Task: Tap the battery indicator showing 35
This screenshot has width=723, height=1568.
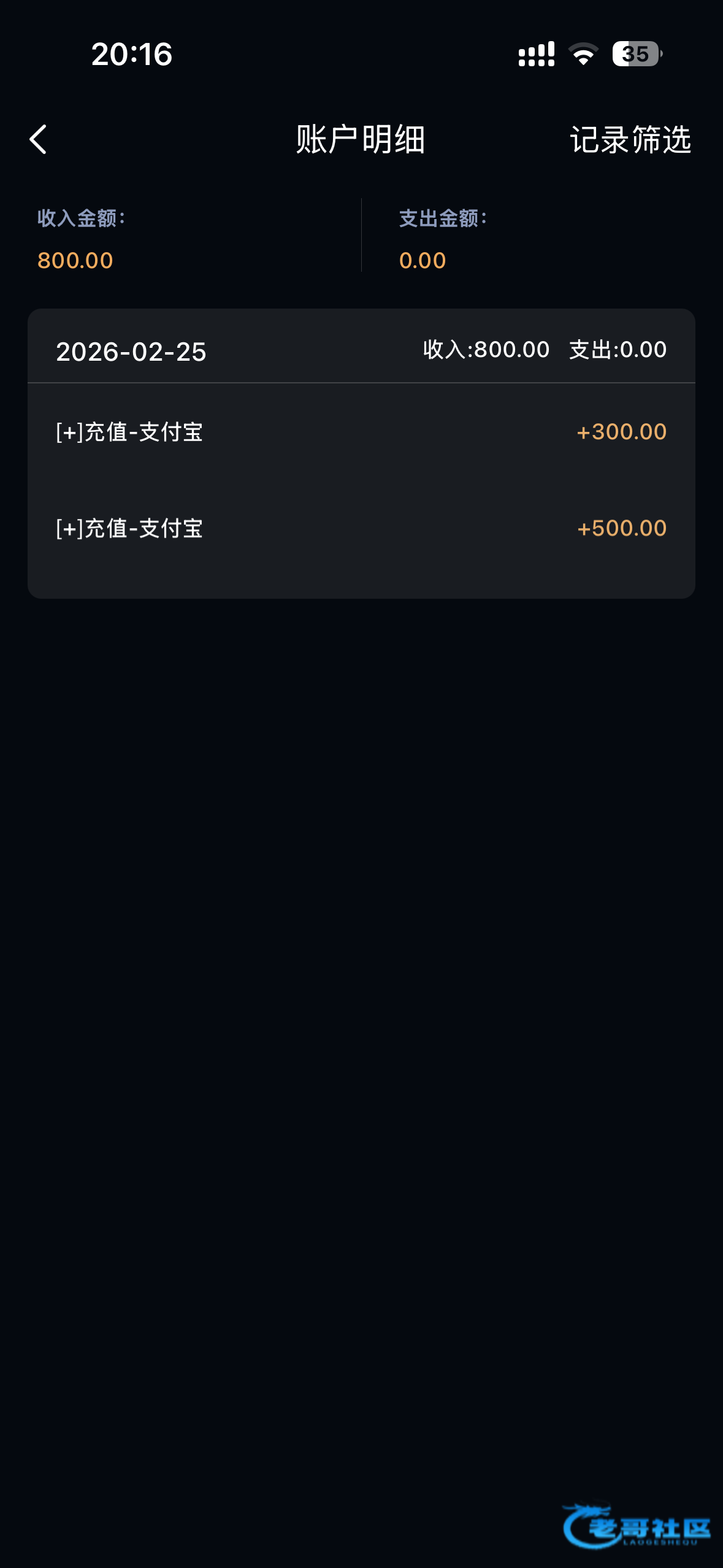Action: point(637,54)
